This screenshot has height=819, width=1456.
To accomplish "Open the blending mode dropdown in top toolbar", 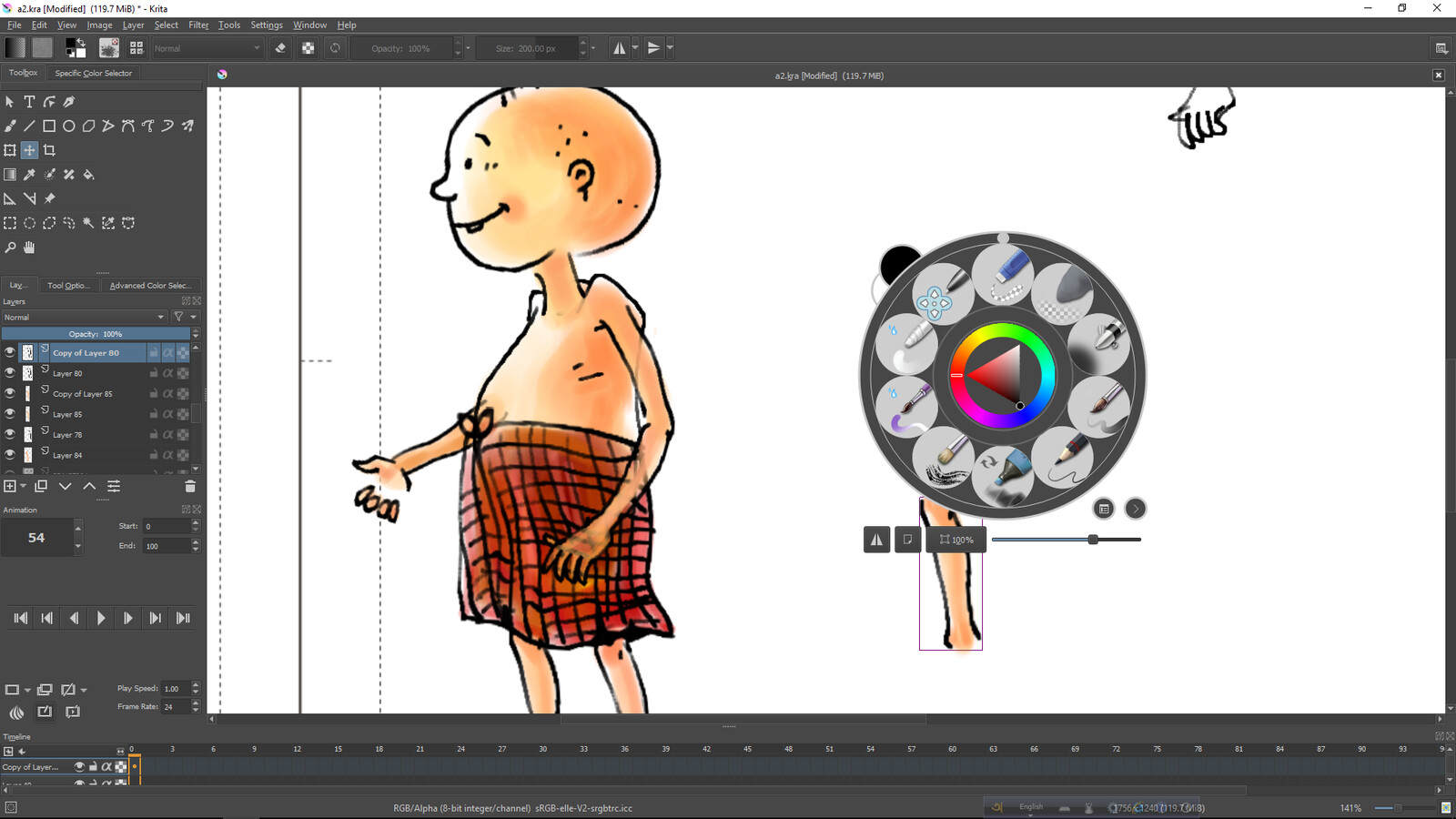I will [x=207, y=48].
